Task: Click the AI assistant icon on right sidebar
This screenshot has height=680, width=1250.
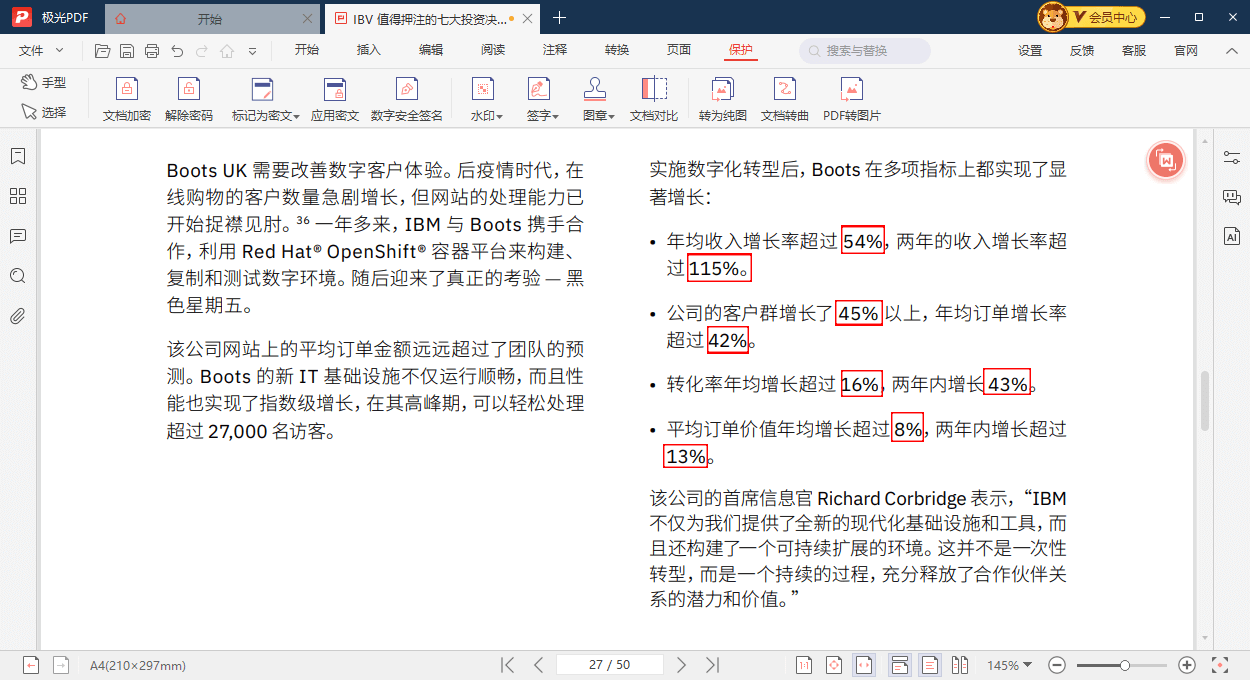Action: pyautogui.click(x=1232, y=237)
